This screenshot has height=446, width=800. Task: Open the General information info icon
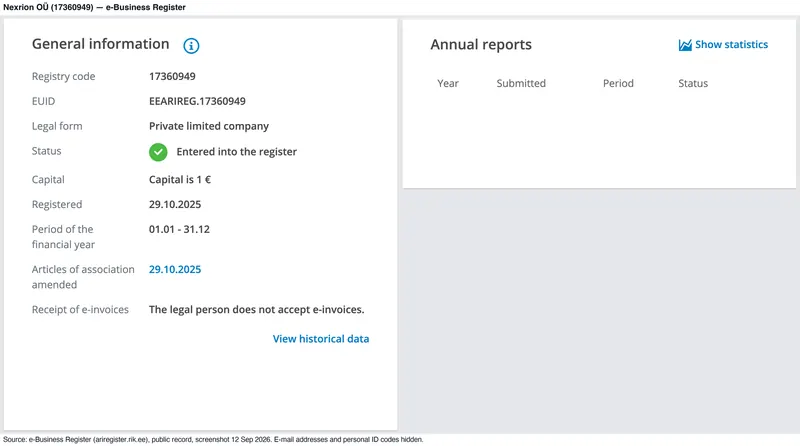(191, 45)
